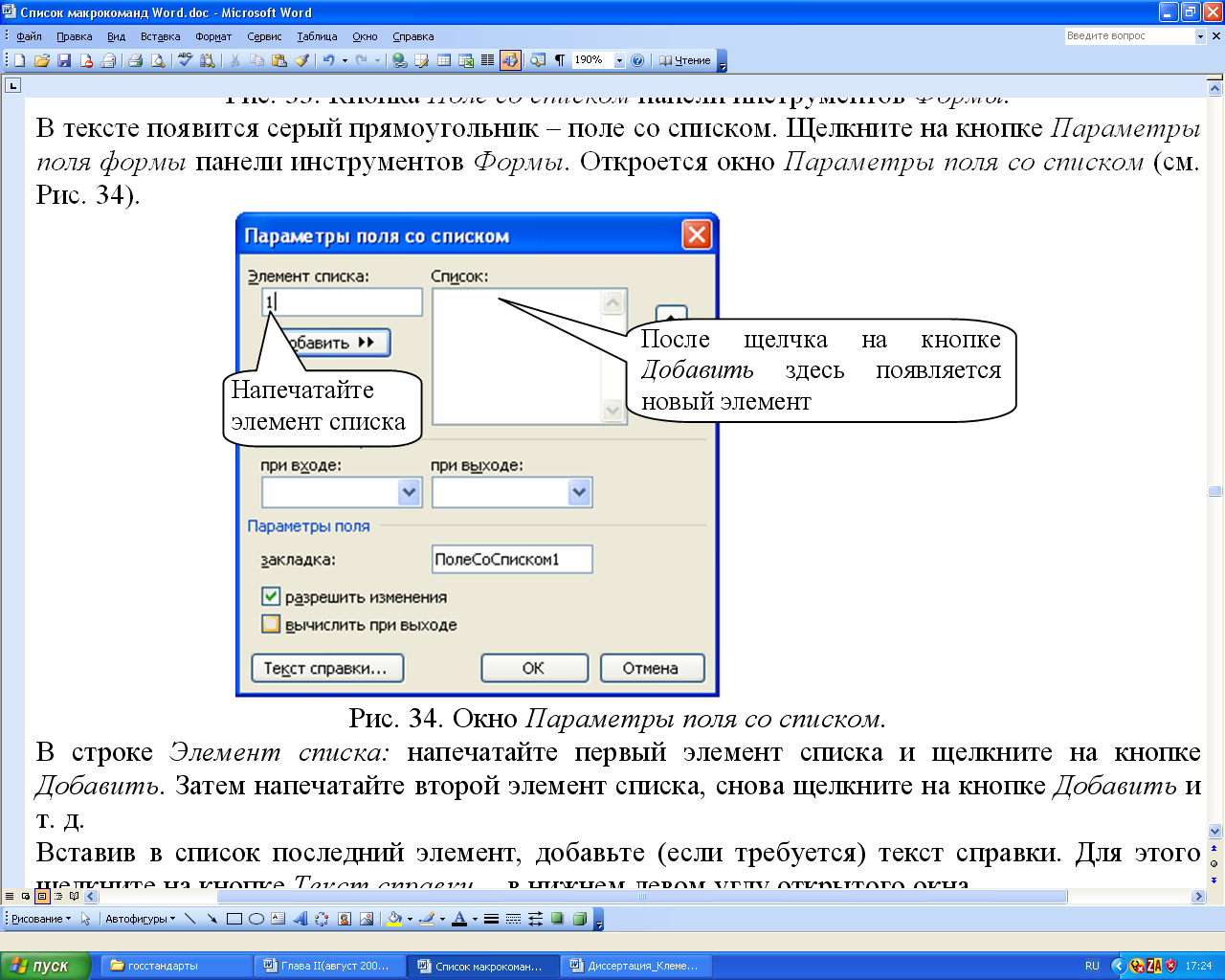Image resolution: width=1225 pixels, height=980 pixels.
Task: Open the Правка menu
Action: [74, 36]
